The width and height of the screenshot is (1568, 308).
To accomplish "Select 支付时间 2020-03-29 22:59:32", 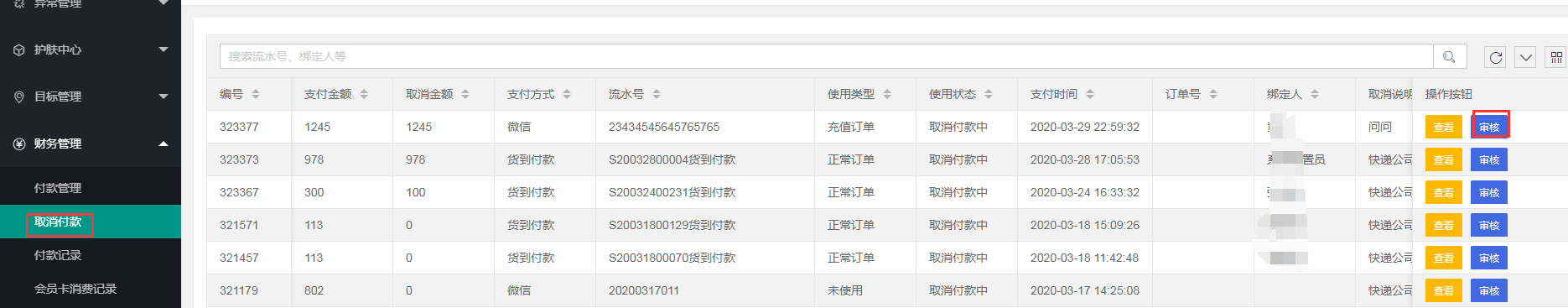I will [1084, 127].
